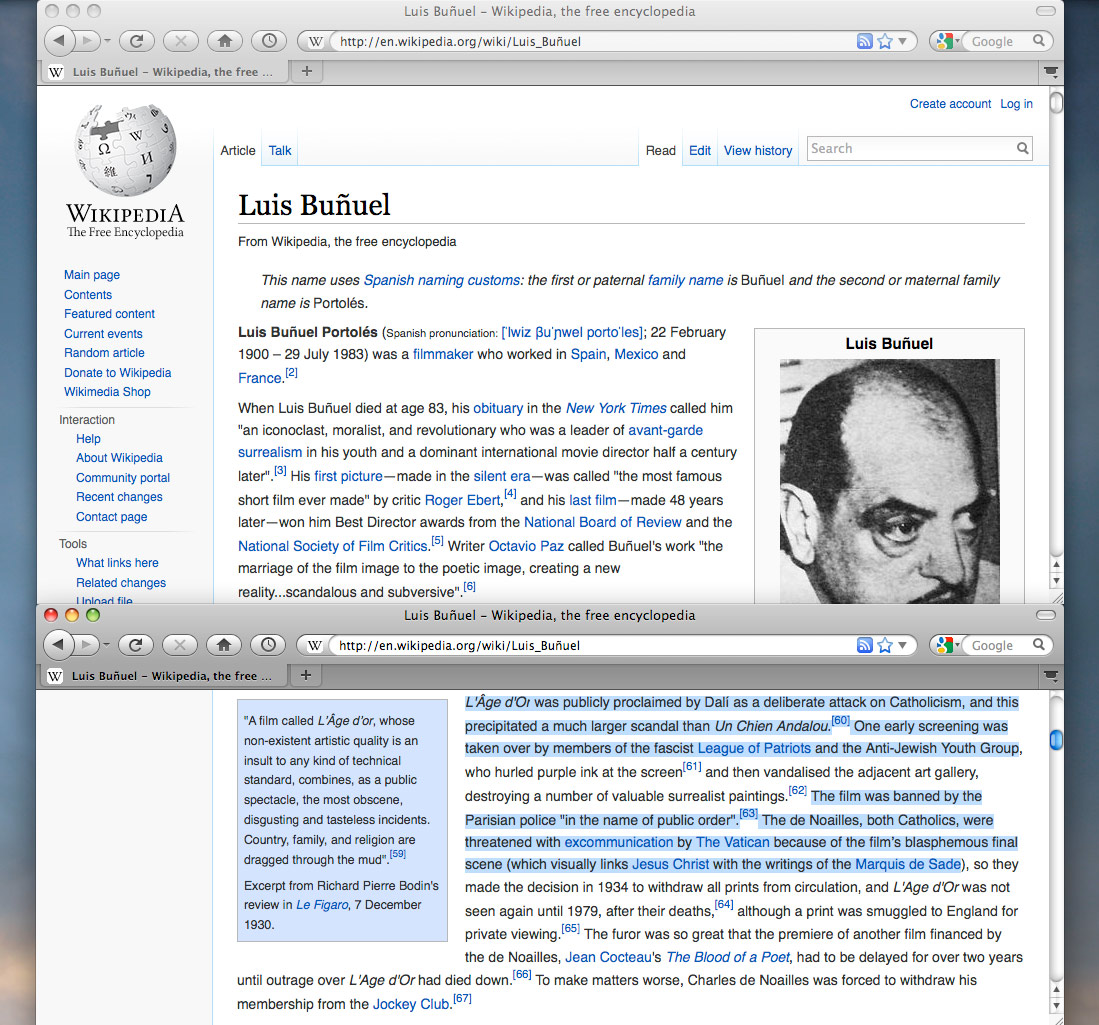The height and width of the screenshot is (1025, 1099).
Task: Click toolbar toggle pill in bottom window titlebar
Action: tap(1045, 615)
